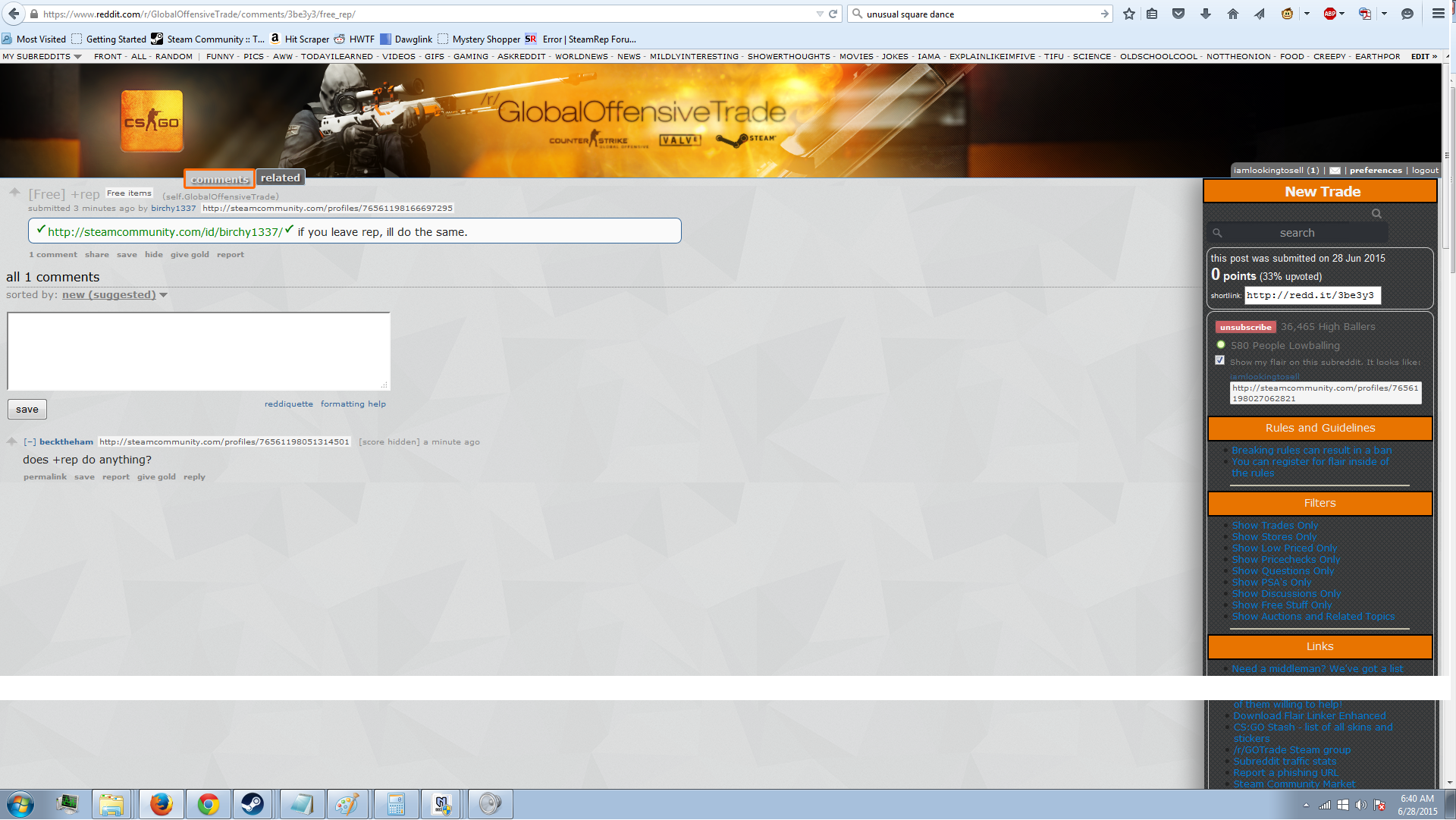Toggle the Show my flair checkbox

[x=1219, y=360]
